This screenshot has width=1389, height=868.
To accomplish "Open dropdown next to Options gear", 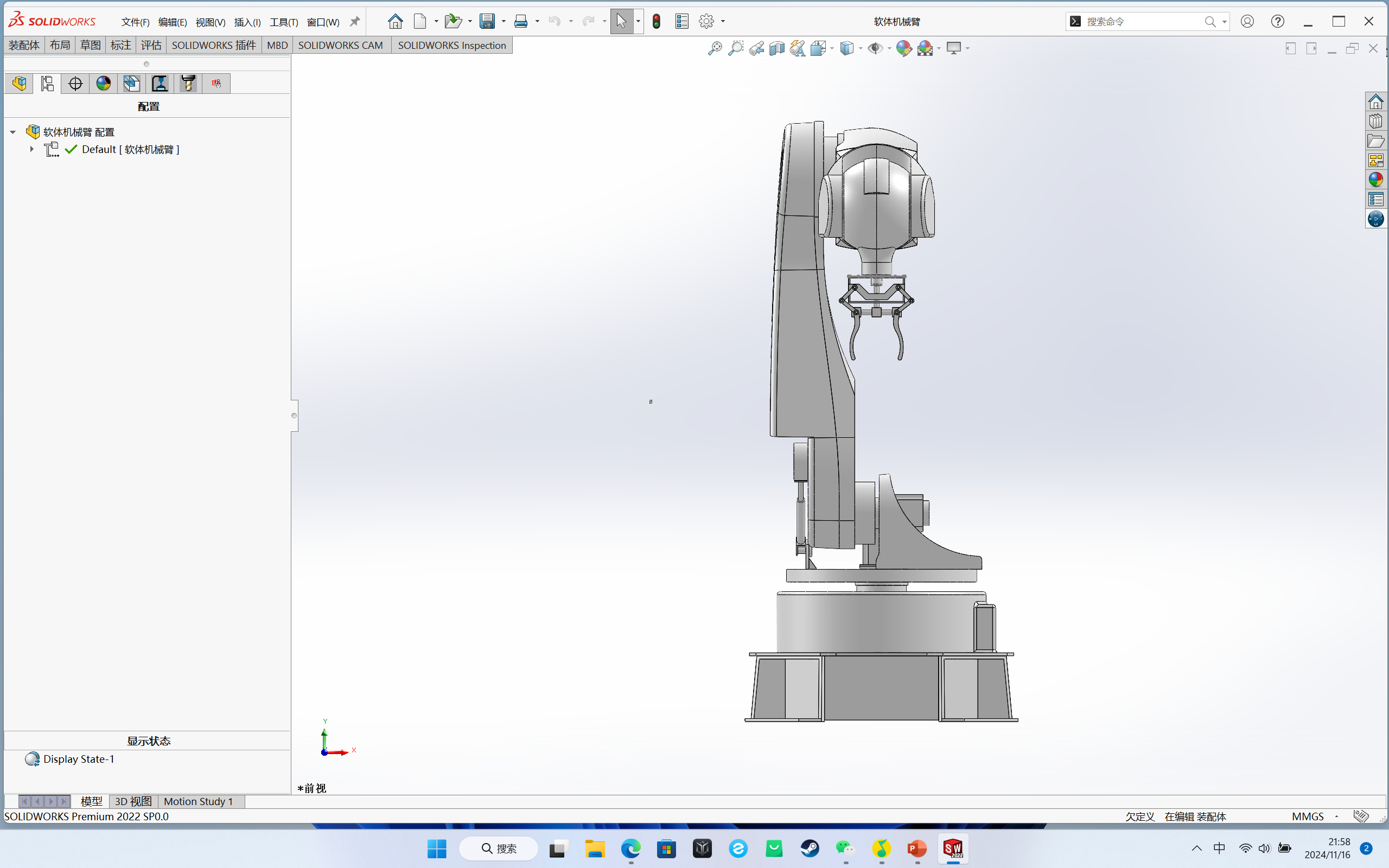I will click(723, 21).
